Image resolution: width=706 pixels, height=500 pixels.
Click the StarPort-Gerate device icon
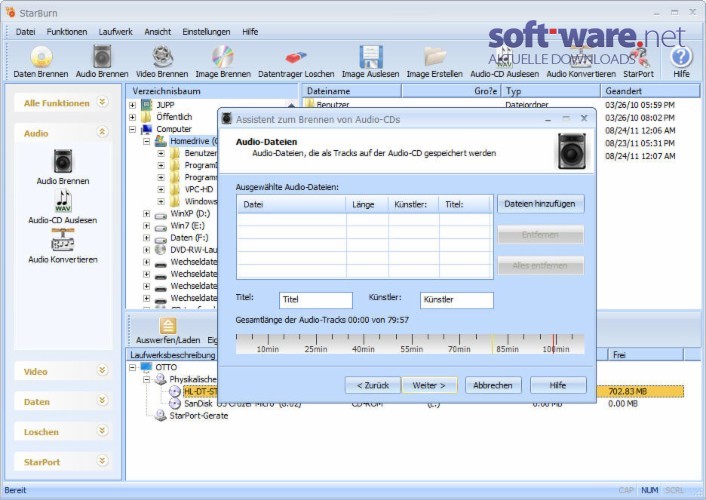click(160, 415)
